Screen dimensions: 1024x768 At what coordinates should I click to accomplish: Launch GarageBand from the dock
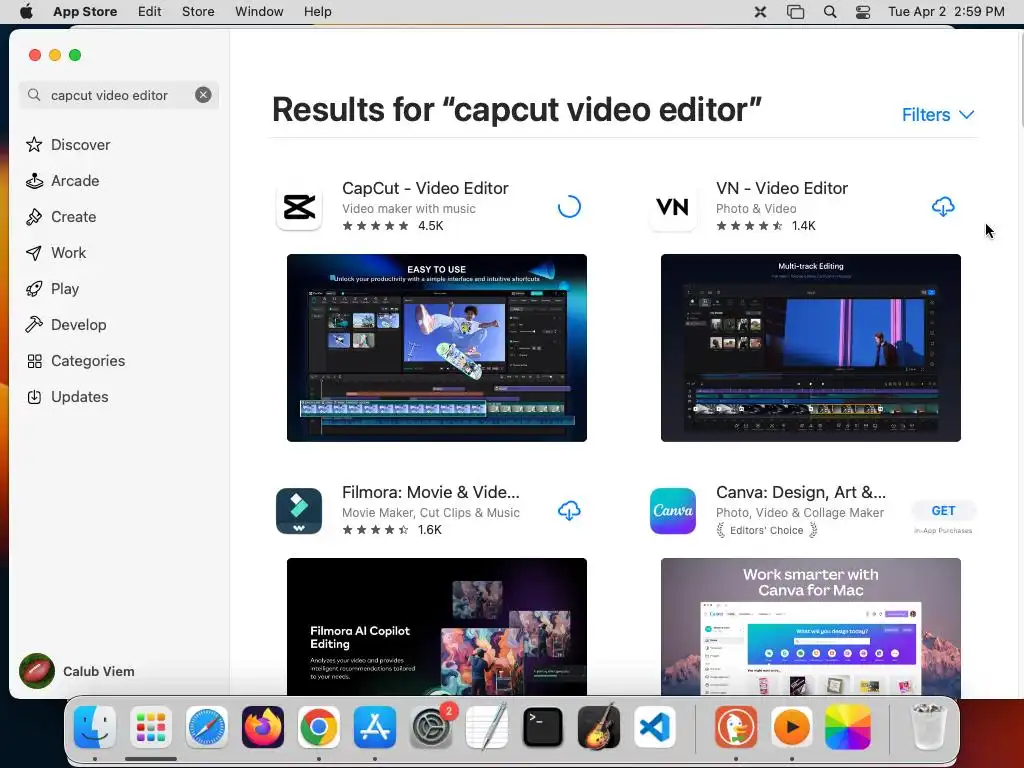pyautogui.click(x=599, y=727)
